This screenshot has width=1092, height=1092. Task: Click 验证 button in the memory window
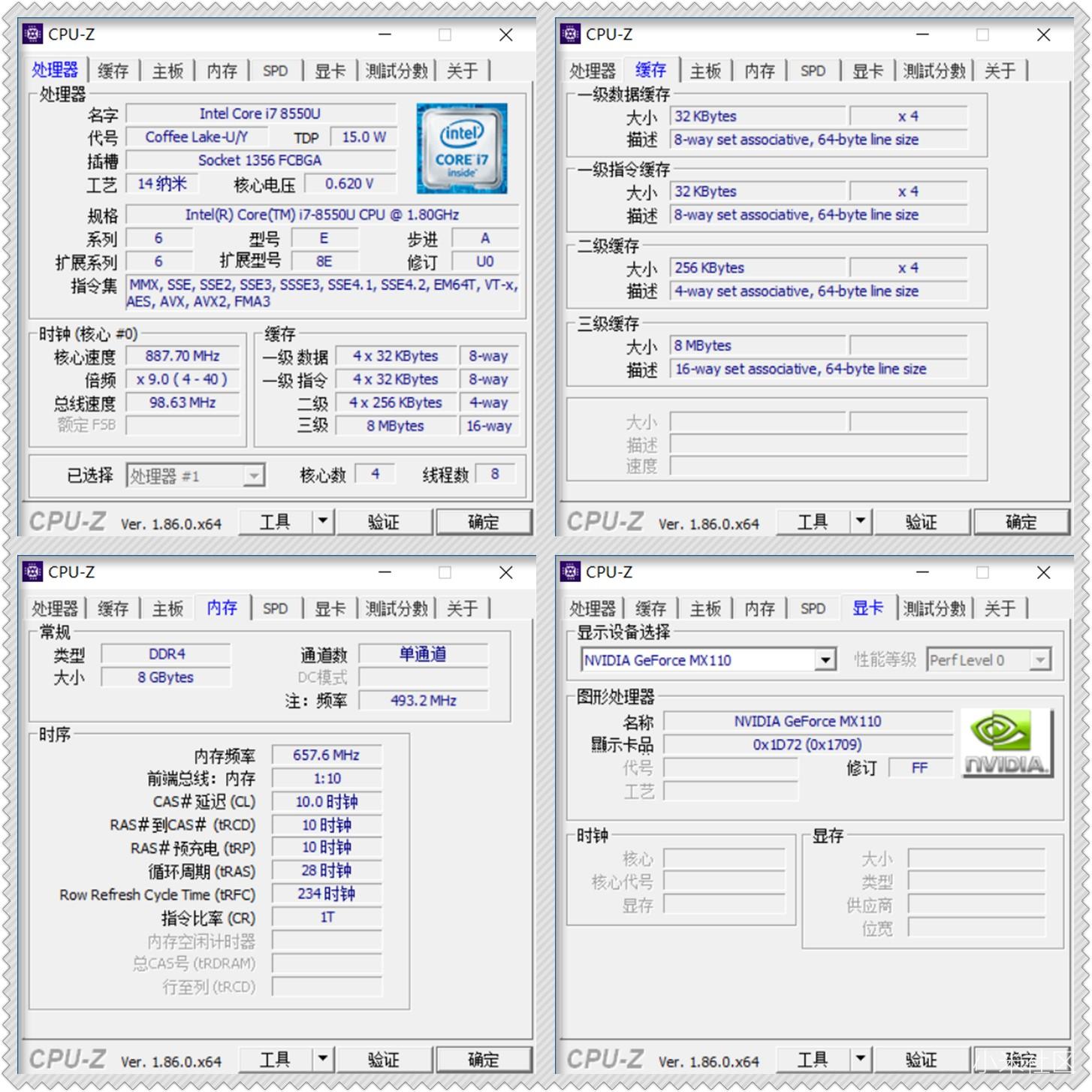pos(384,1059)
